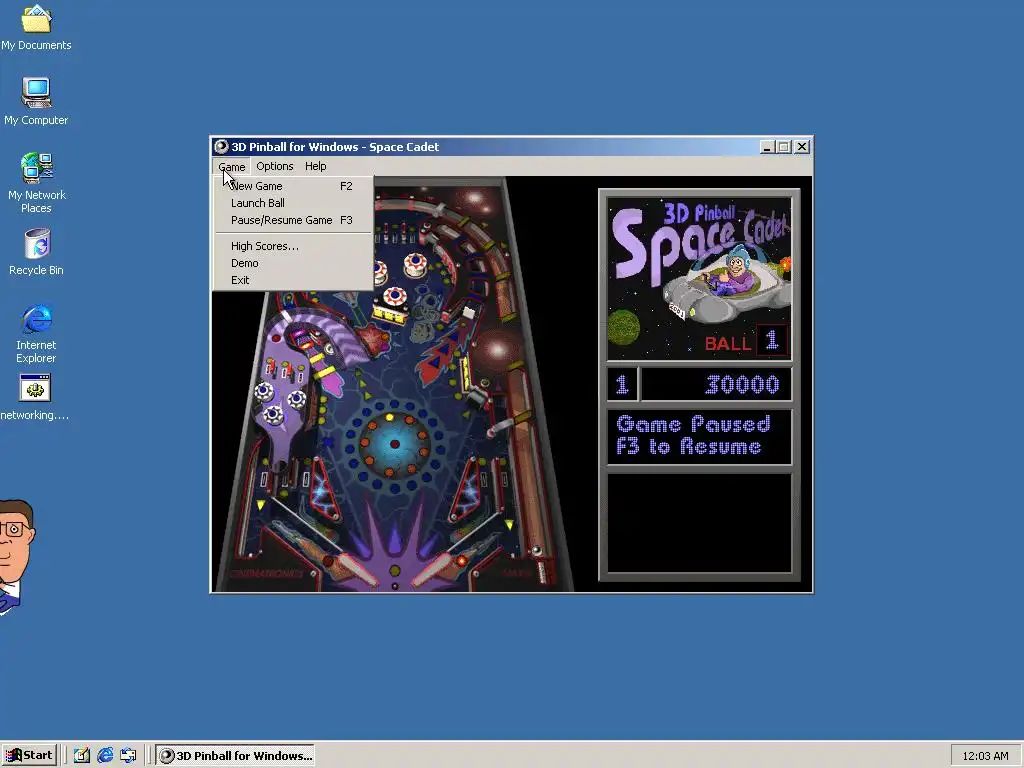Image resolution: width=1024 pixels, height=768 pixels.
Task: Minimize the 3D Pinball window
Action: pos(767,147)
